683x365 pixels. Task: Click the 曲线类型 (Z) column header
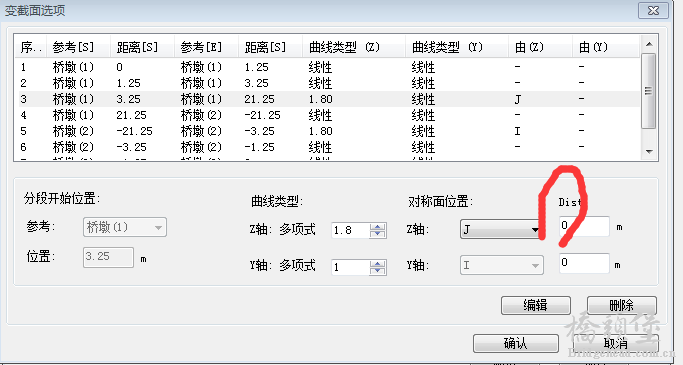click(x=354, y=47)
